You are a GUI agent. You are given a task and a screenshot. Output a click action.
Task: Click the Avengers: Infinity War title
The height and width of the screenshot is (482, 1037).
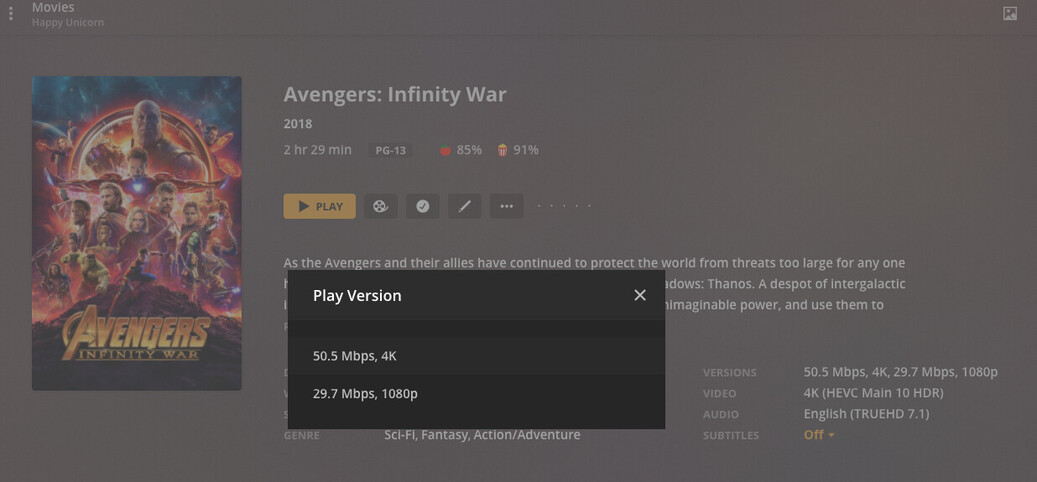pos(395,95)
